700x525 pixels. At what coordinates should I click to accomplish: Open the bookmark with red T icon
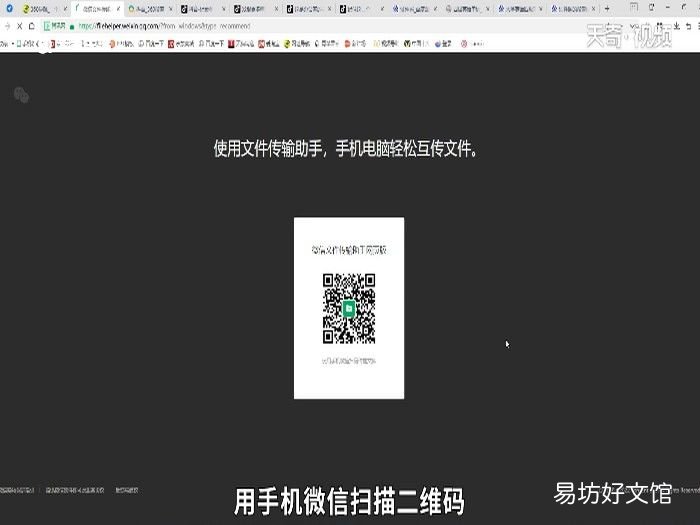[x=241, y=44]
